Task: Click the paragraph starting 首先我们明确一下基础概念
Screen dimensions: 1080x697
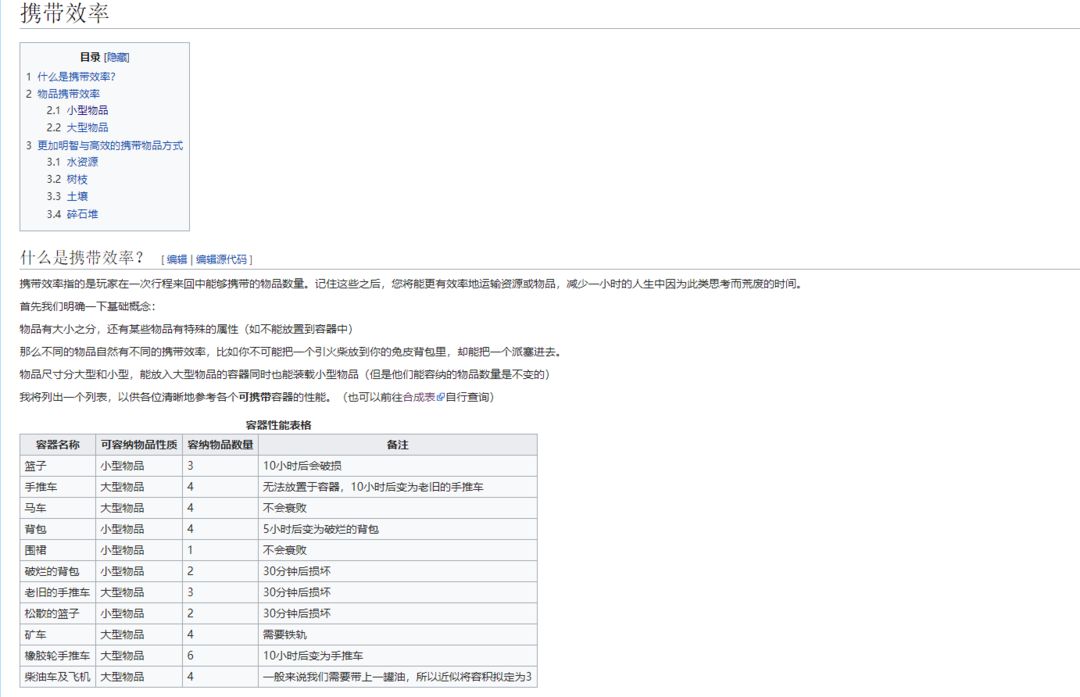Action: point(87,306)
